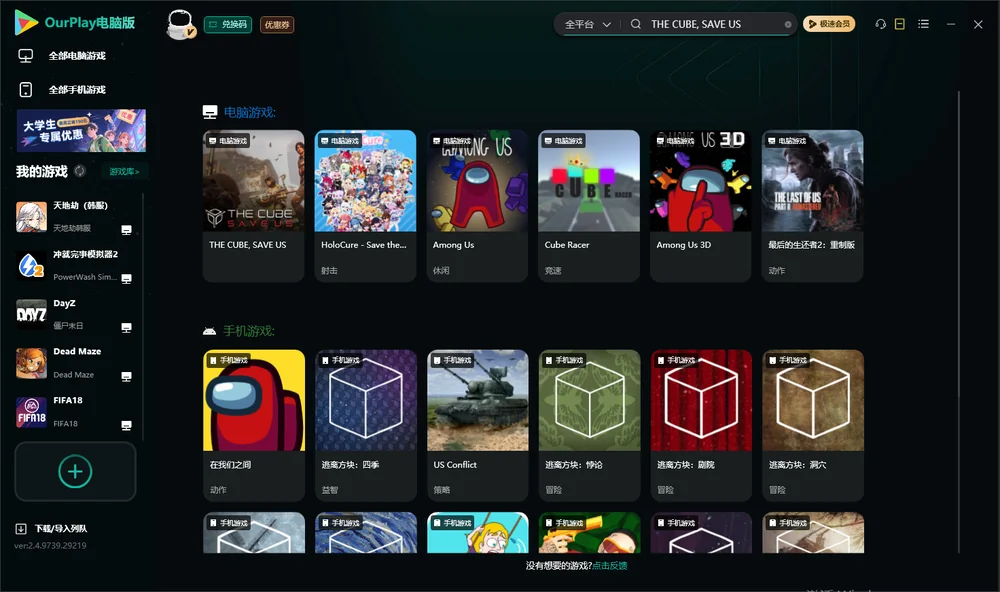Open the 优惠券 coupons button
The width and height of the screenshot is (1000, 592).
(x=277, y=25)
